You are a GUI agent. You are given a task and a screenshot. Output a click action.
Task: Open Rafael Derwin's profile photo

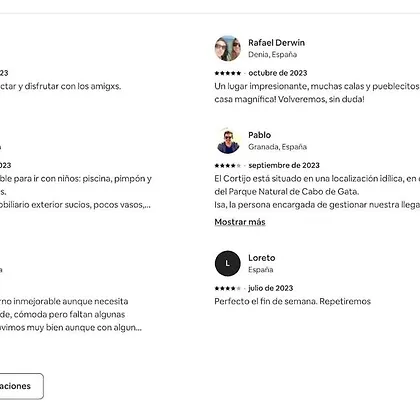(x=228, y=48)
